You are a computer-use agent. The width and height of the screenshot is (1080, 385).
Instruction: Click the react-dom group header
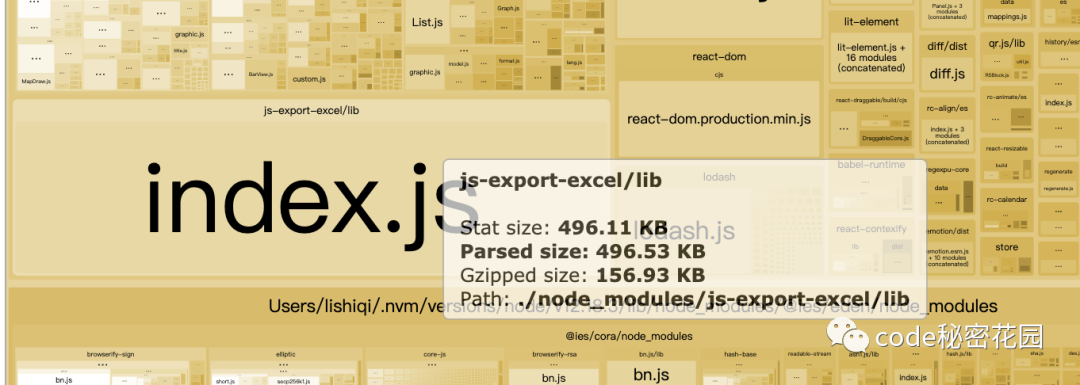(718, 56)
